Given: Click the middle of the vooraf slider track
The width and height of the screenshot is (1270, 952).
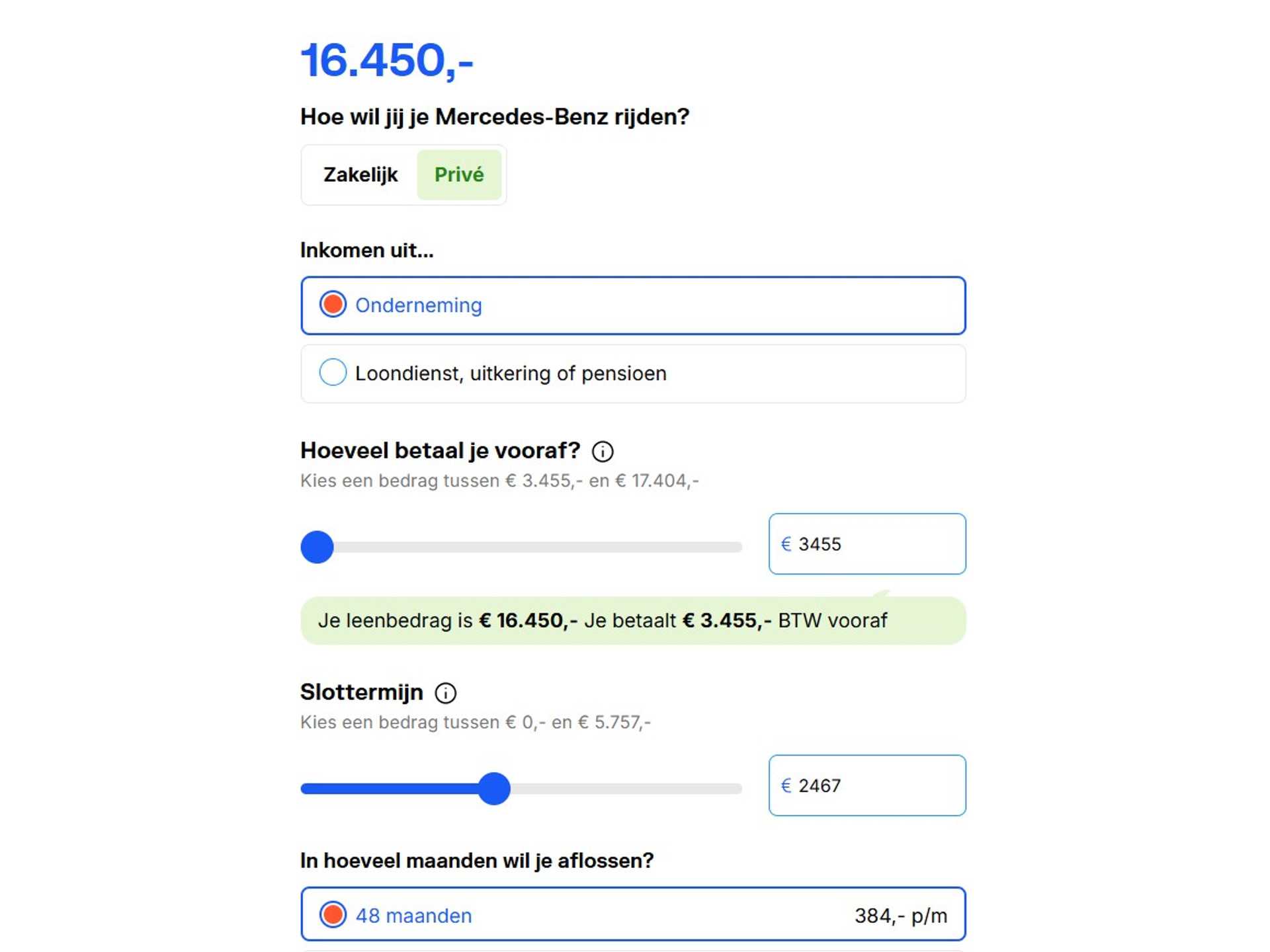Looking at the screenshot, I should pyautogui.click(x=521, y=547).
